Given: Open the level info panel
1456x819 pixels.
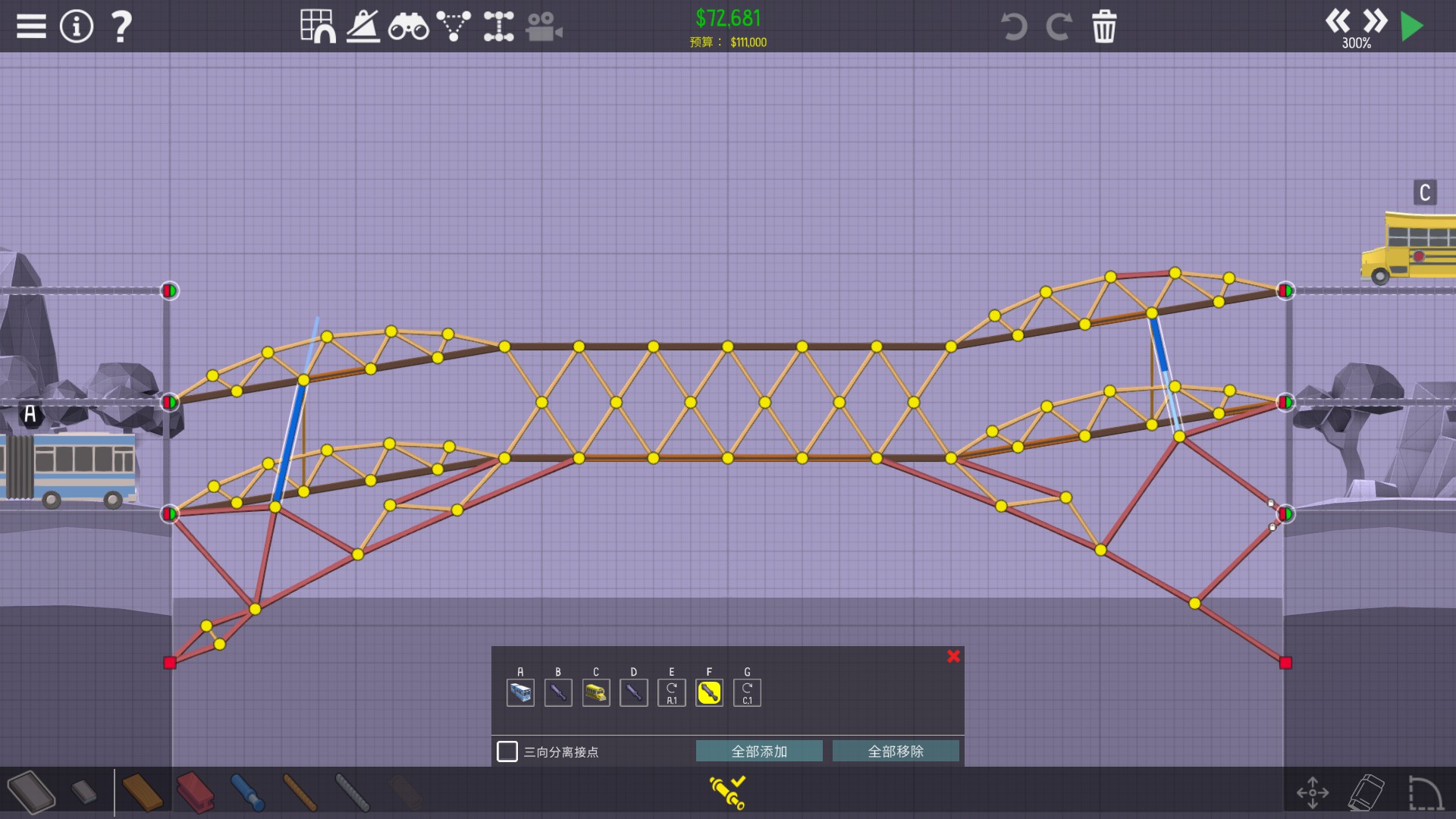Looking at the screenshot, I should click(77, 27).
